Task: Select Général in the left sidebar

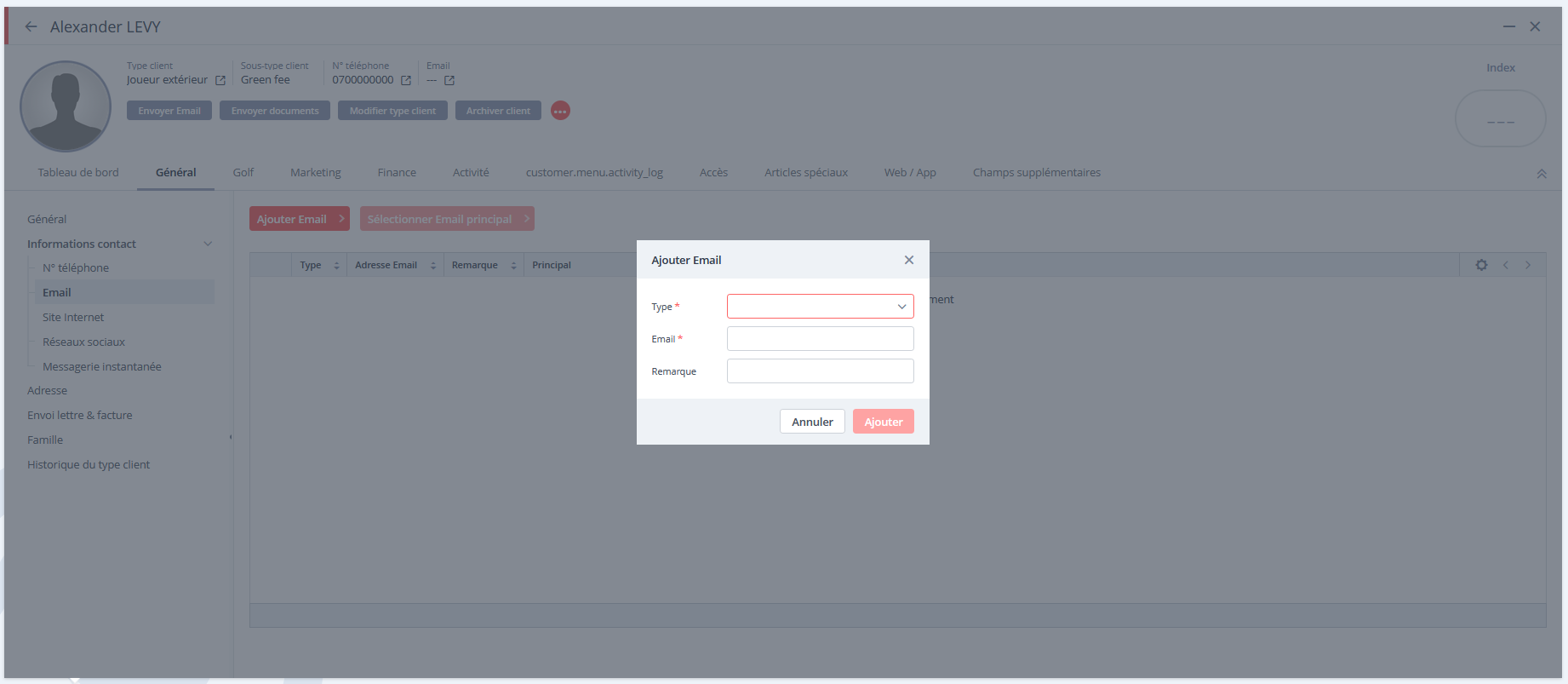Action: [x=47, y=219]
